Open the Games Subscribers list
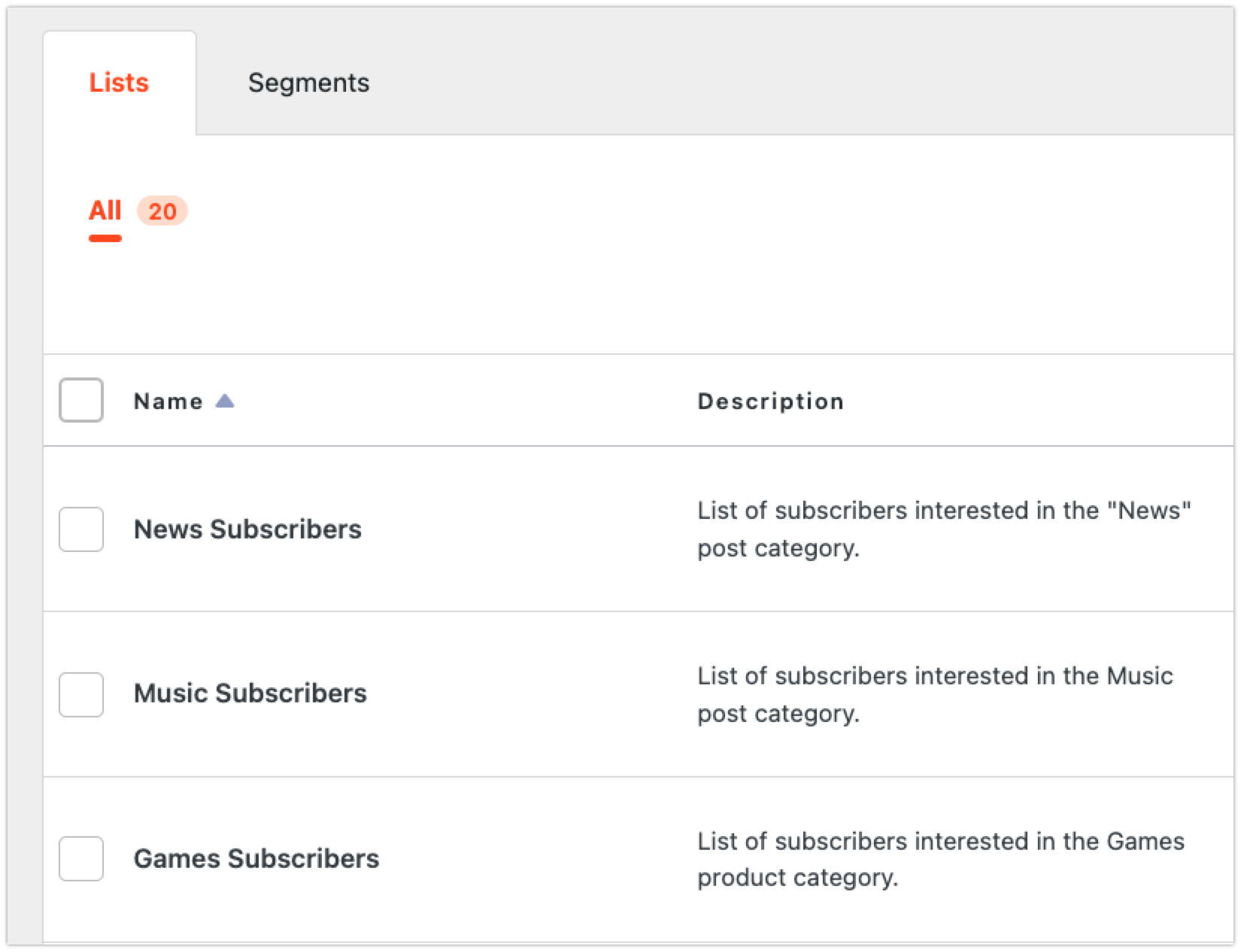 [x=256, y=859]
